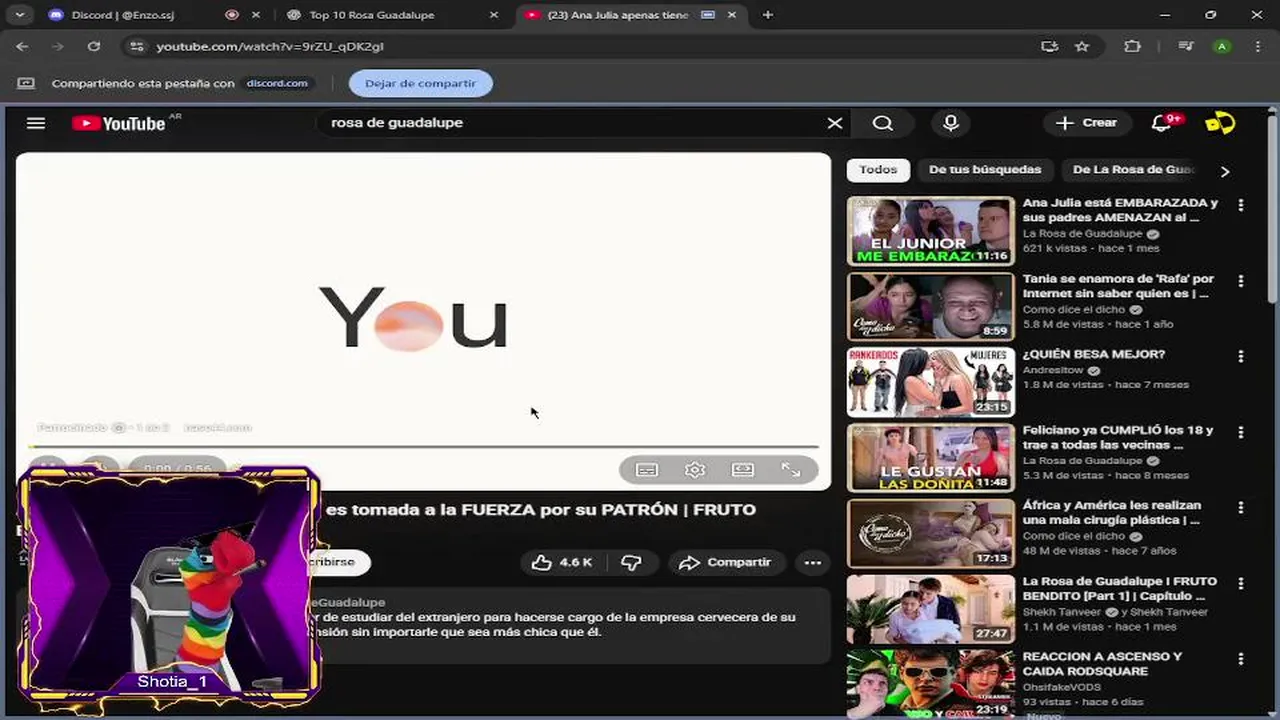
Task: Toggle subtitles in the video player
Action: tap(647, 470)
